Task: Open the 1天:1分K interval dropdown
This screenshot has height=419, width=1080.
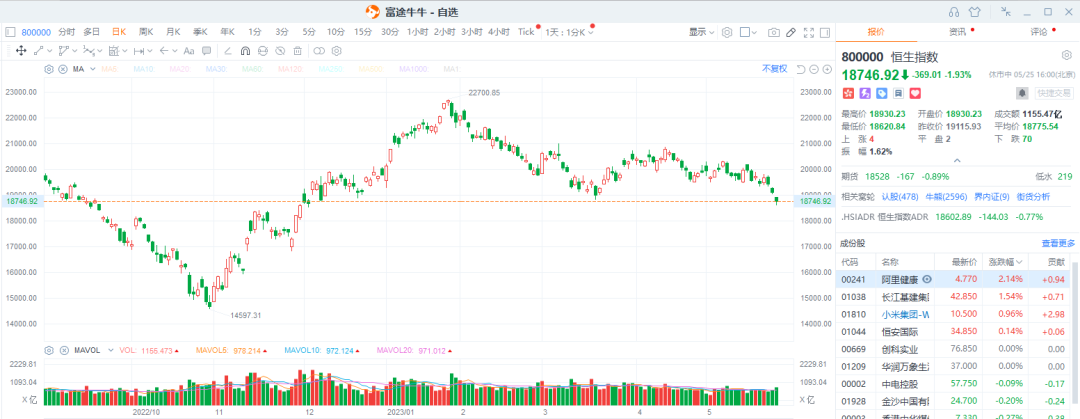Action: 569,32
